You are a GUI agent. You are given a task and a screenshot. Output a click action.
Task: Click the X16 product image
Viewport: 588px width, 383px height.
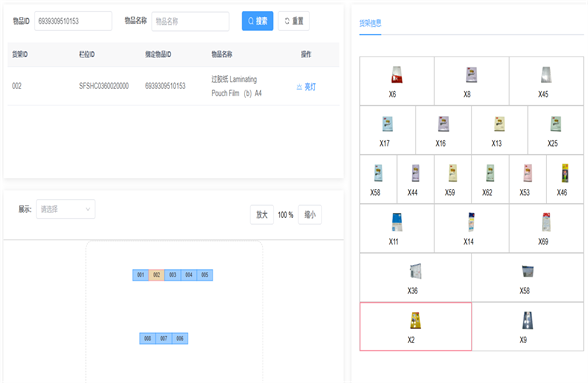pyautogui.click(x=443, y=124)
